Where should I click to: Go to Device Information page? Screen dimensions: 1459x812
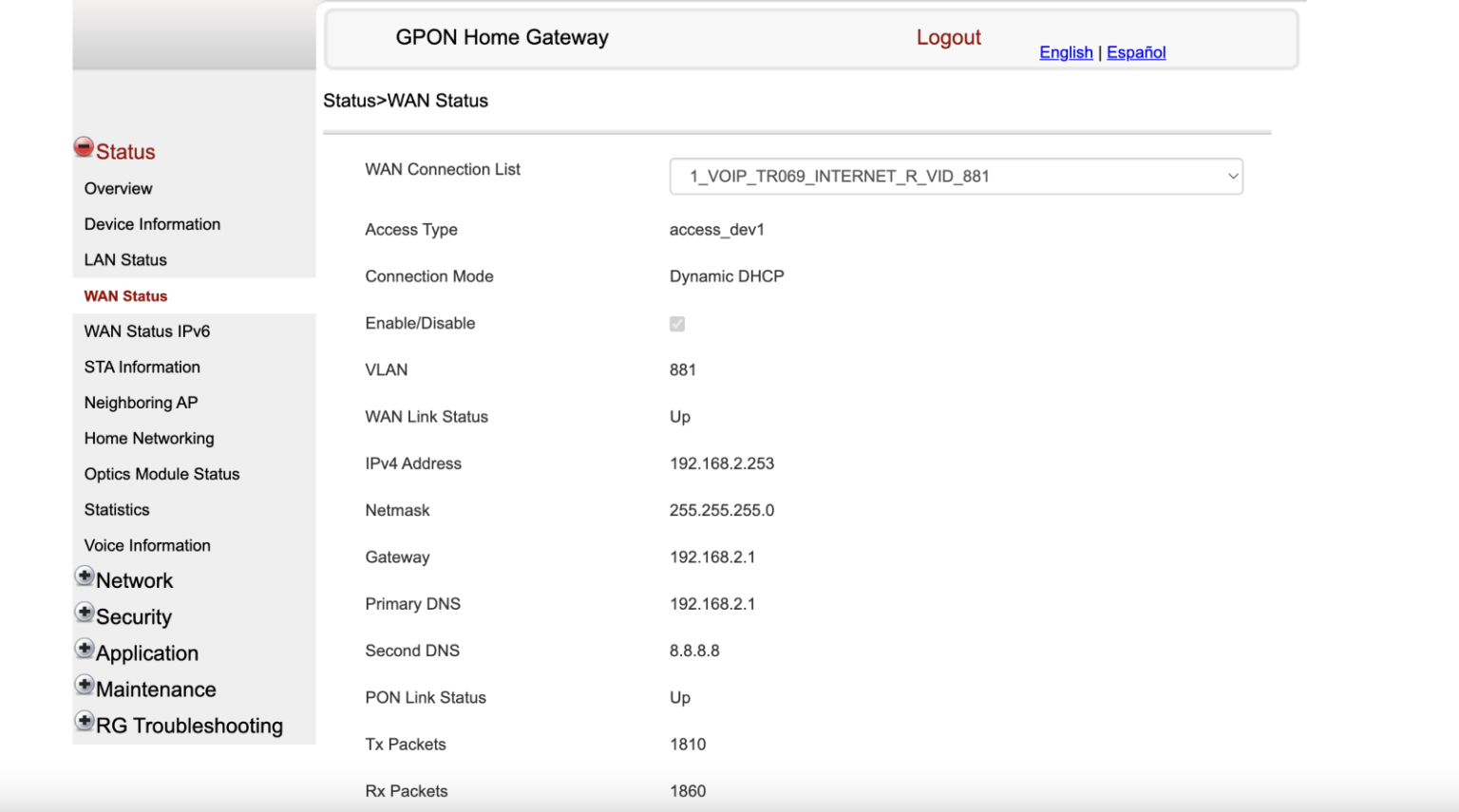(x=152, y=224)
